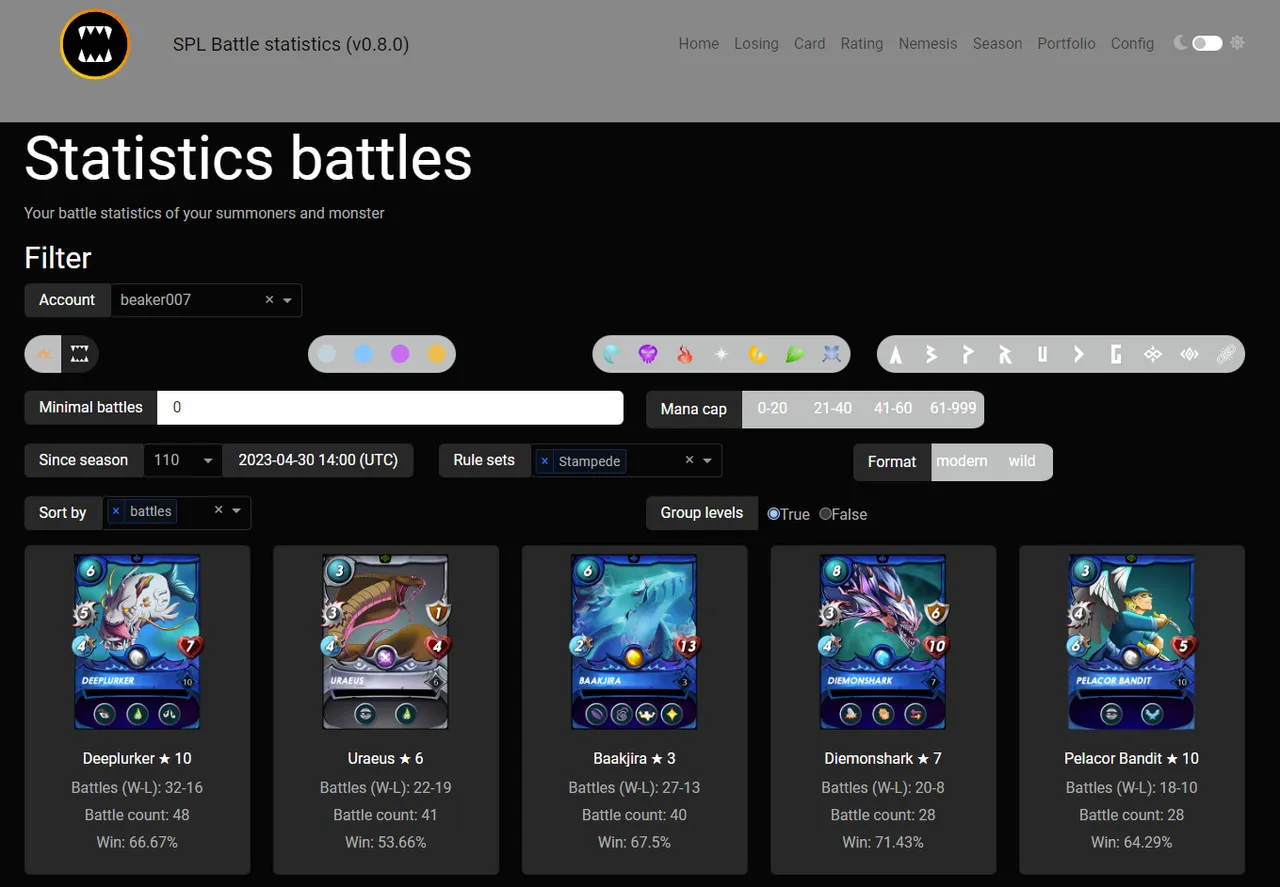Screen dimensions: 1280x887
Task: Toggle mana cap 41-60 filter
Action: [x=892, y=408]
